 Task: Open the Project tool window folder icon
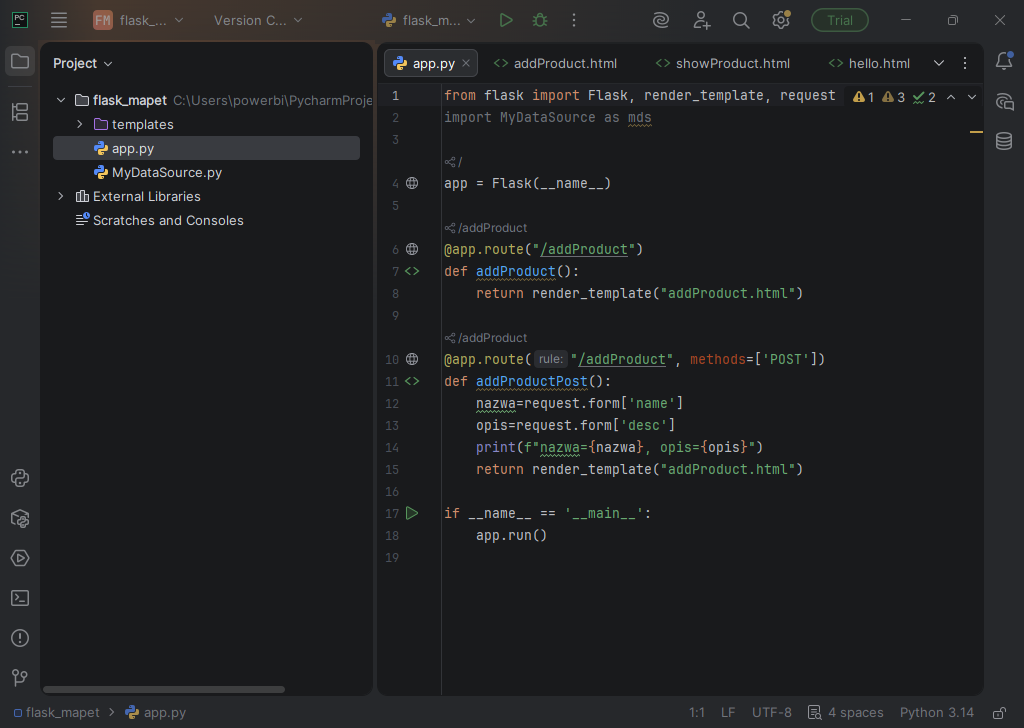click(x=20, y=61)
